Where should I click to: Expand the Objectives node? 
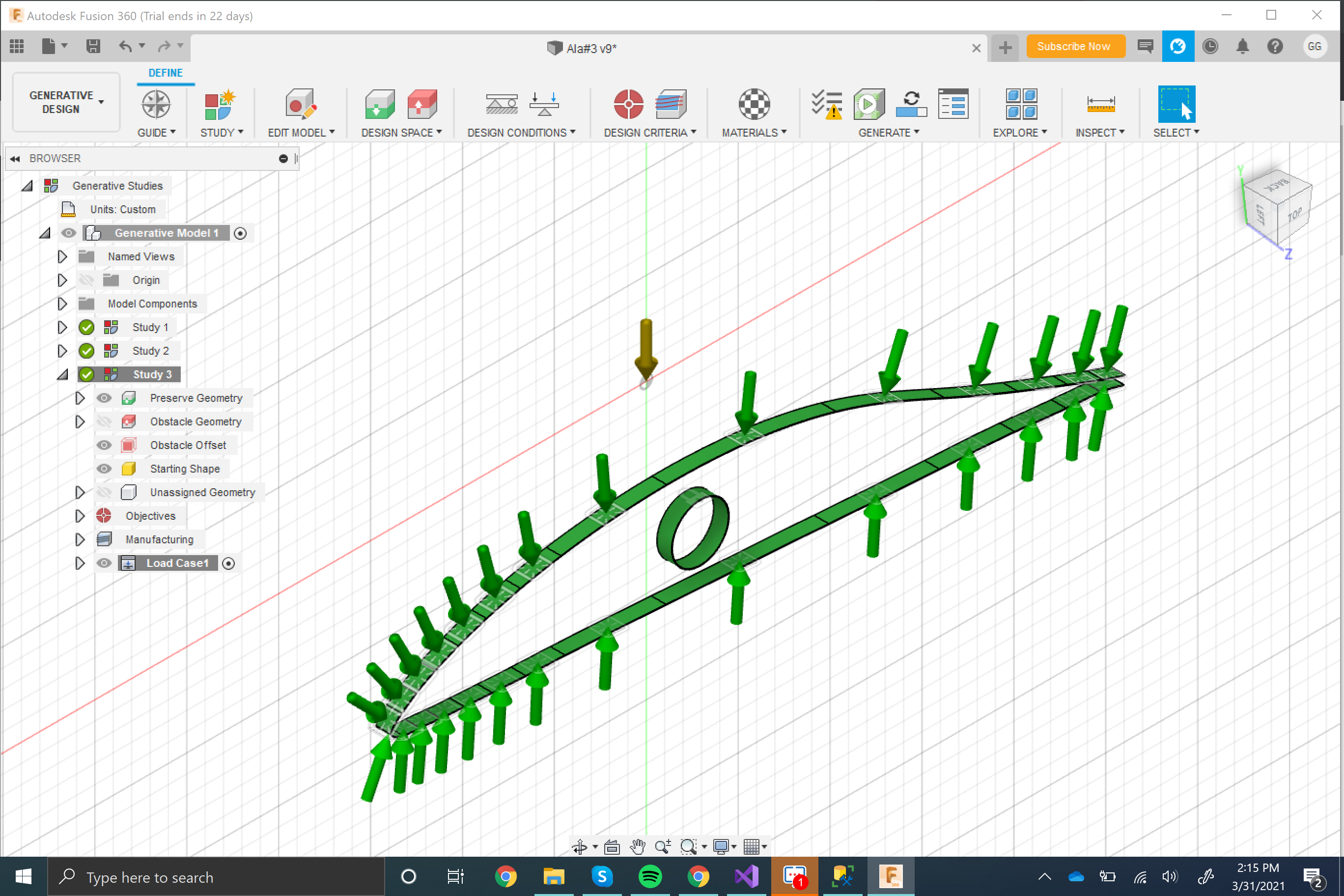click(80, 515)
